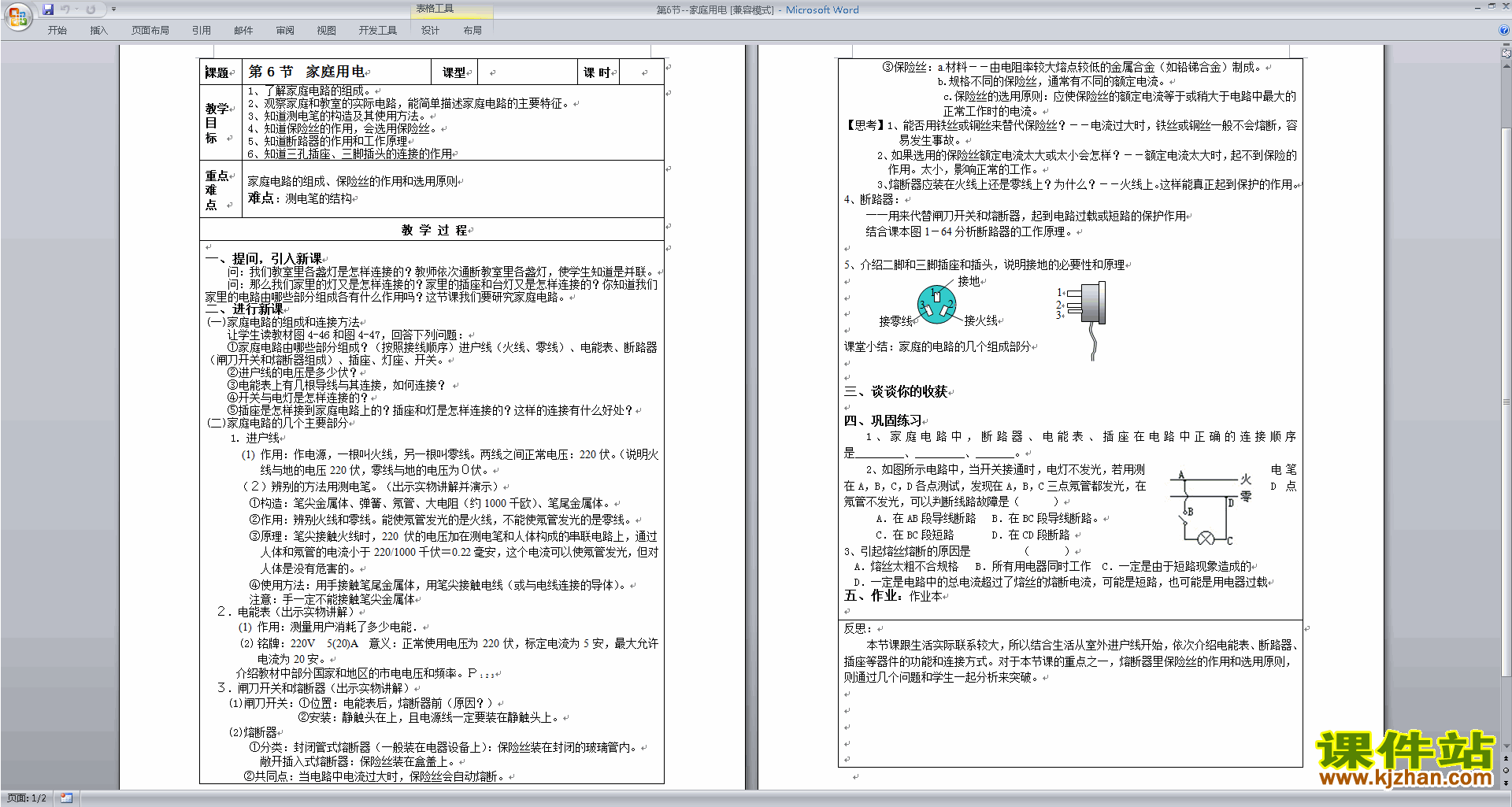Click the line 2．电能表（出示实物讲解）
1512x807 pixels.
(287, 612)
